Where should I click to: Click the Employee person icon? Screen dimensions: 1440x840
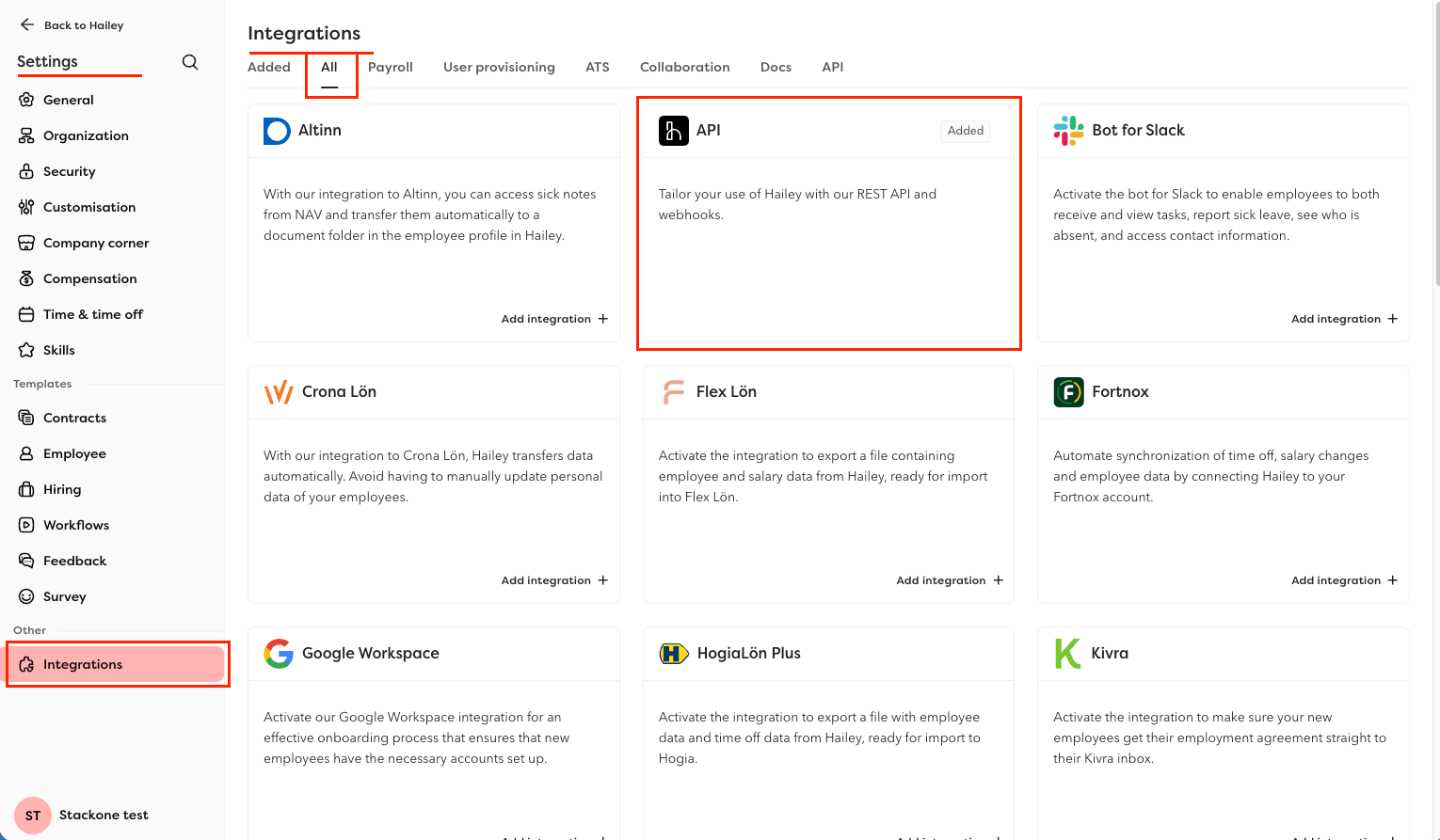(x=26, y=453)
